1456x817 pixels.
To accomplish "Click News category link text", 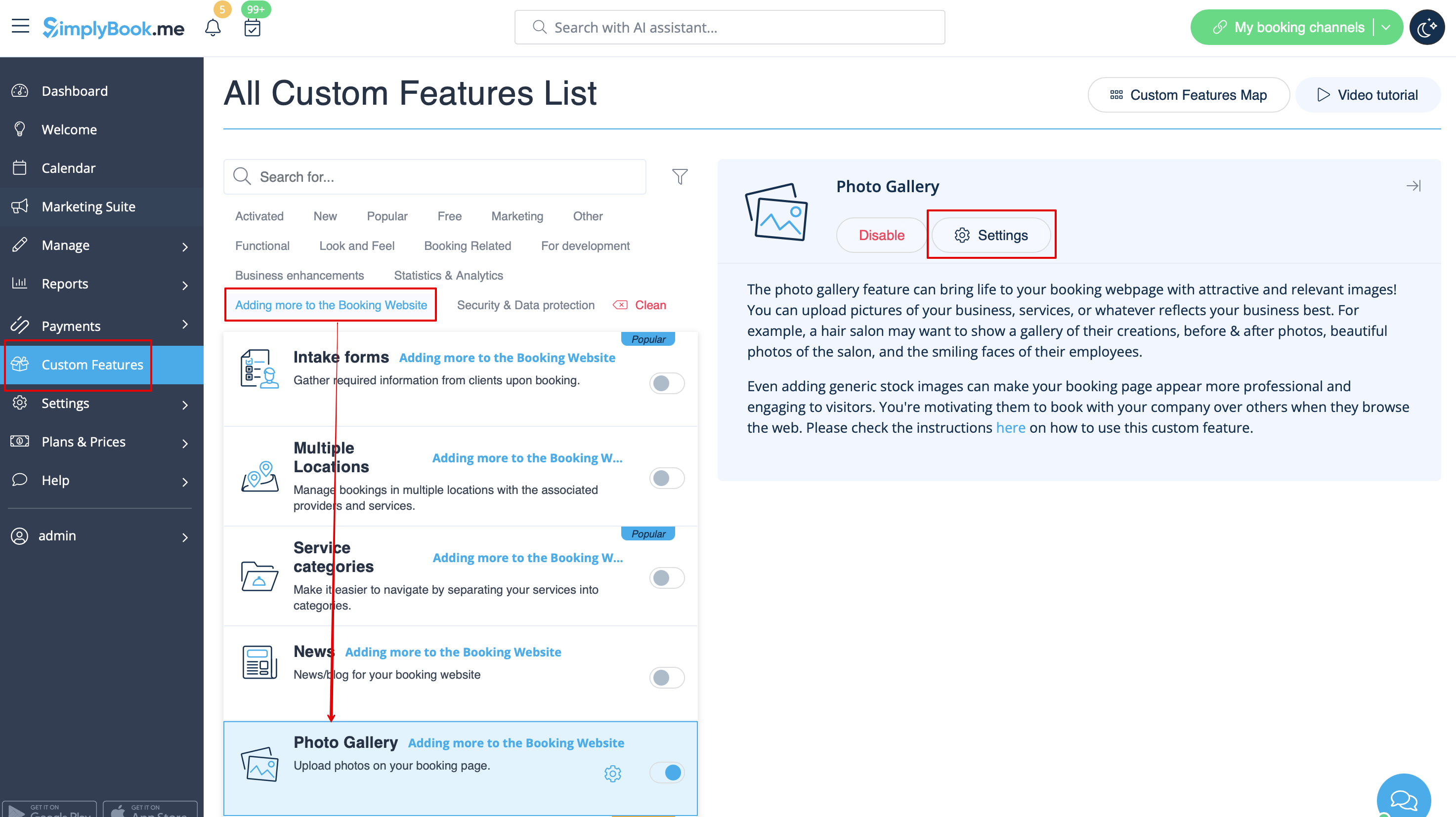I will pyautogui.click(x=453, y=652).
